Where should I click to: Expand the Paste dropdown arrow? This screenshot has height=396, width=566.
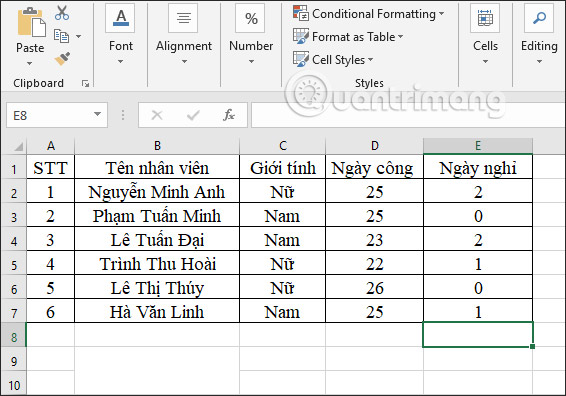tap(30, 64)
